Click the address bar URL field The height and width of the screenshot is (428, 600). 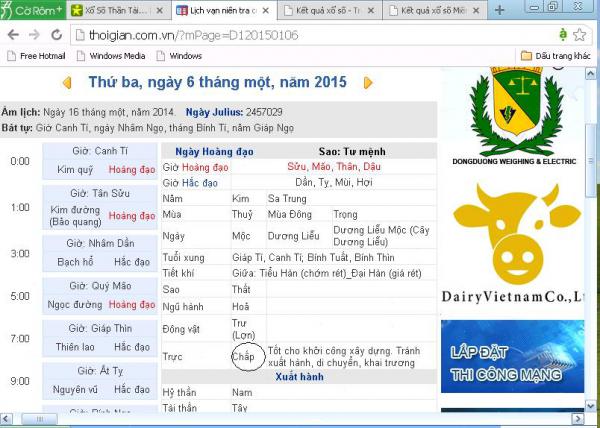coord(314,35)
